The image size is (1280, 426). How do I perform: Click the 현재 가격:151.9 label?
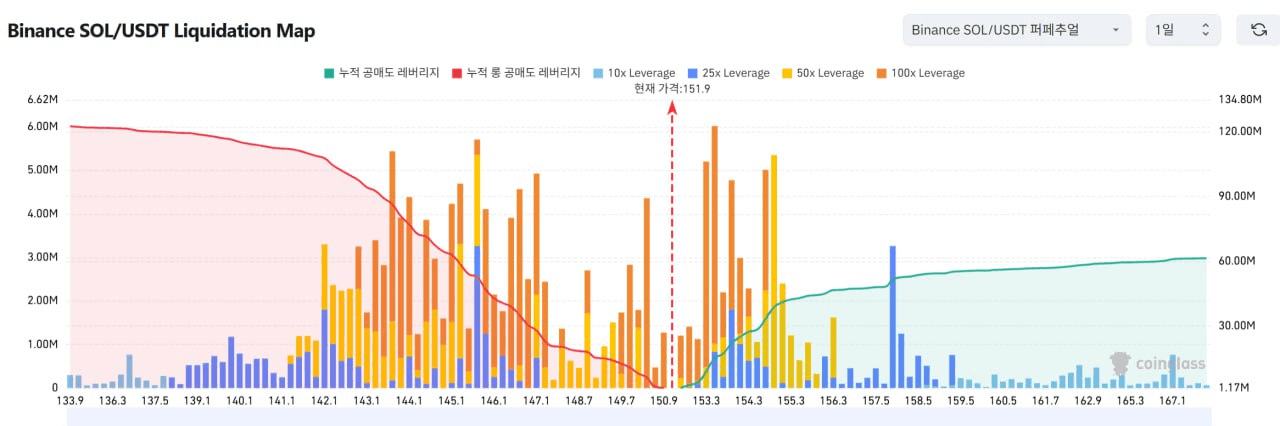[x=672, y=89]
